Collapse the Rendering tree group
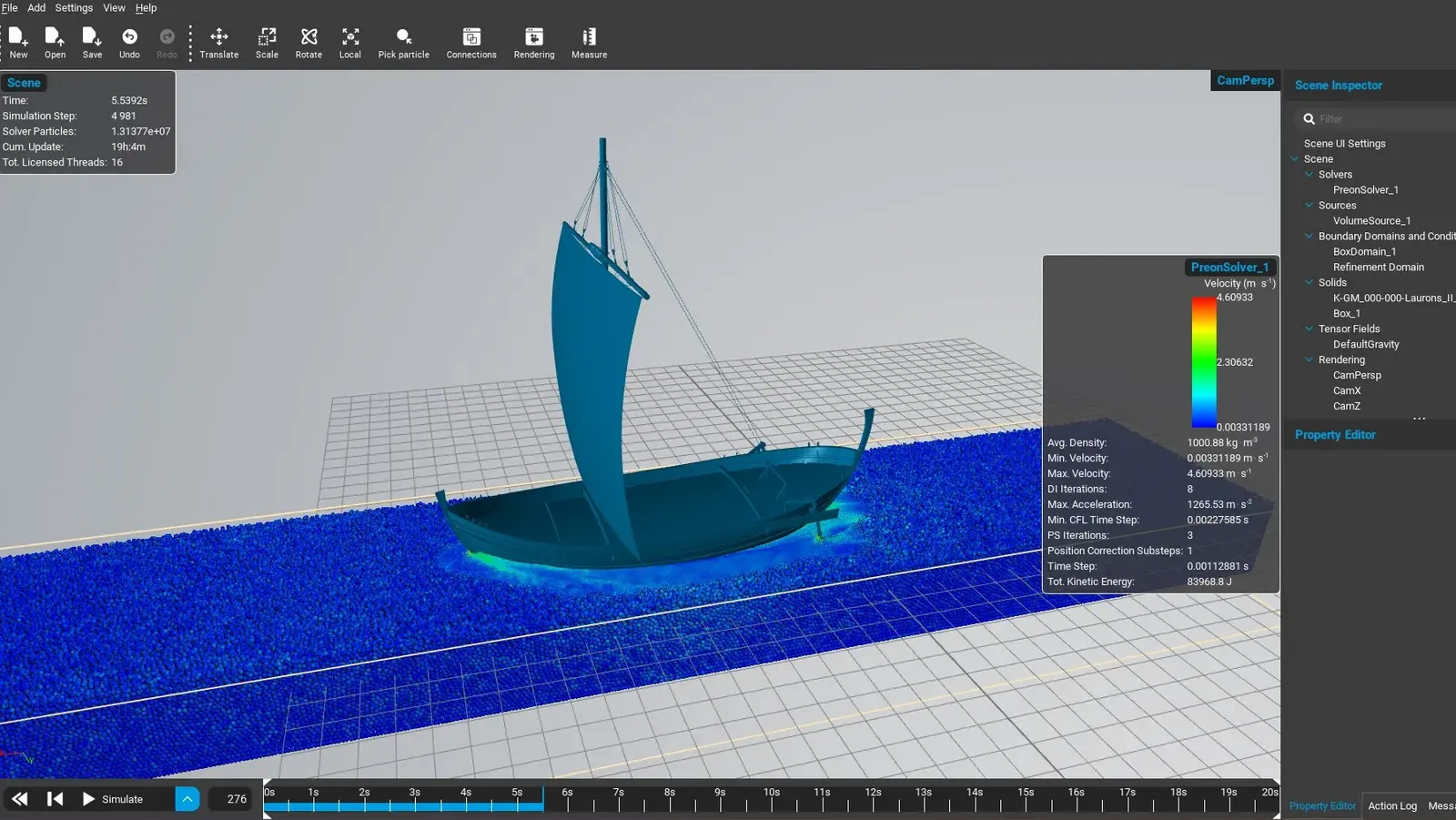1456x820 pixels. tap(1309, 359)
